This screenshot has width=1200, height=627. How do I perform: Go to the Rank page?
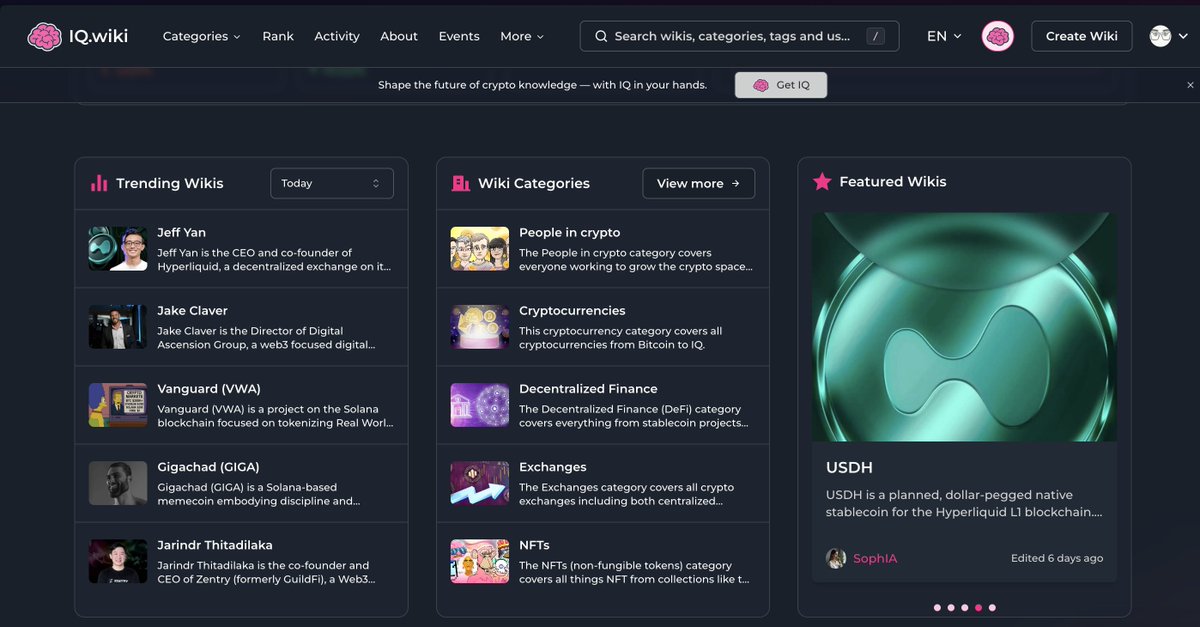pyautogui.click(x=278, y=36)
